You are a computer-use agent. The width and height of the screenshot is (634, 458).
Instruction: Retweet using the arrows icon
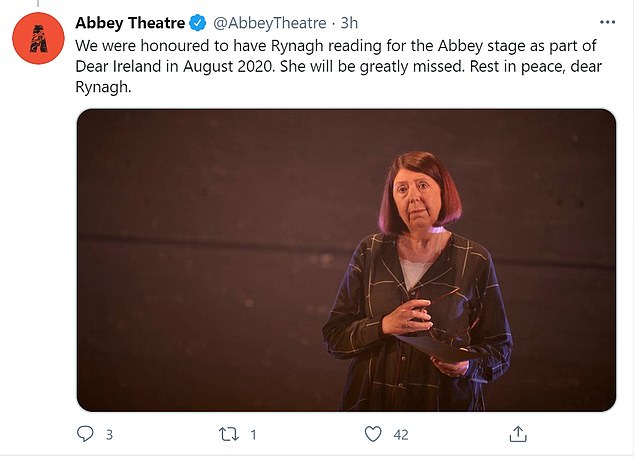229,435
